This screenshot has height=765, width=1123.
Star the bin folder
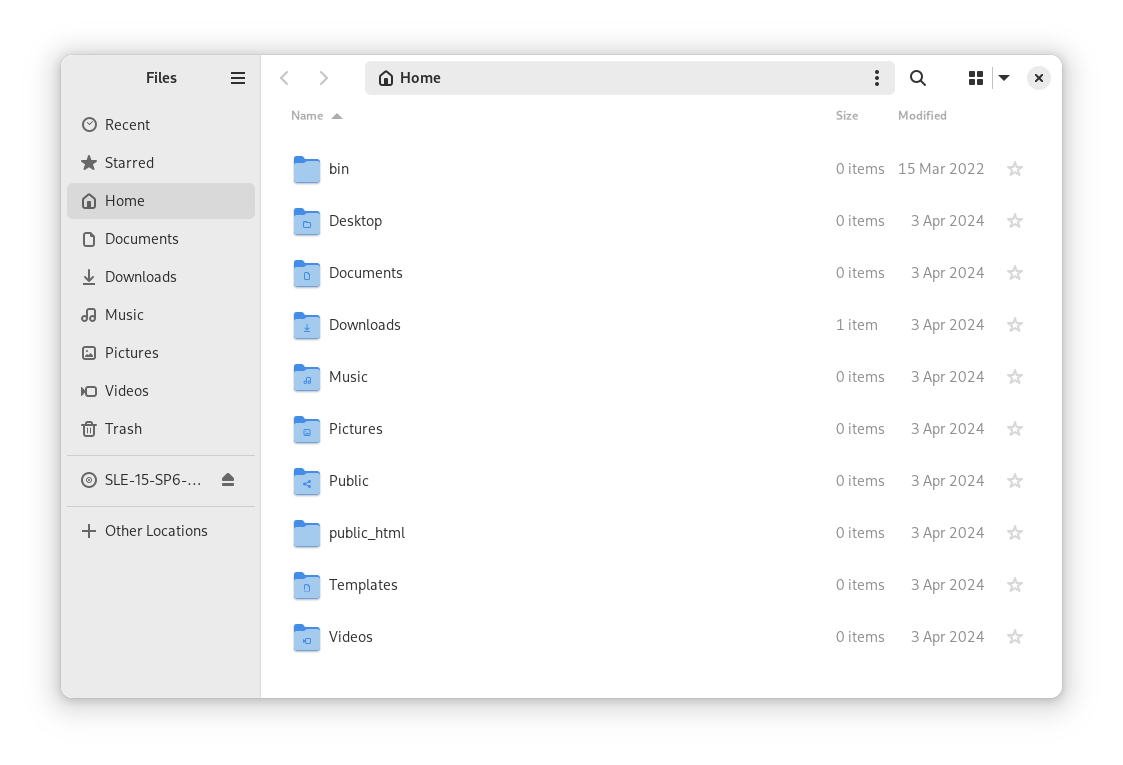coord(1014,169)
